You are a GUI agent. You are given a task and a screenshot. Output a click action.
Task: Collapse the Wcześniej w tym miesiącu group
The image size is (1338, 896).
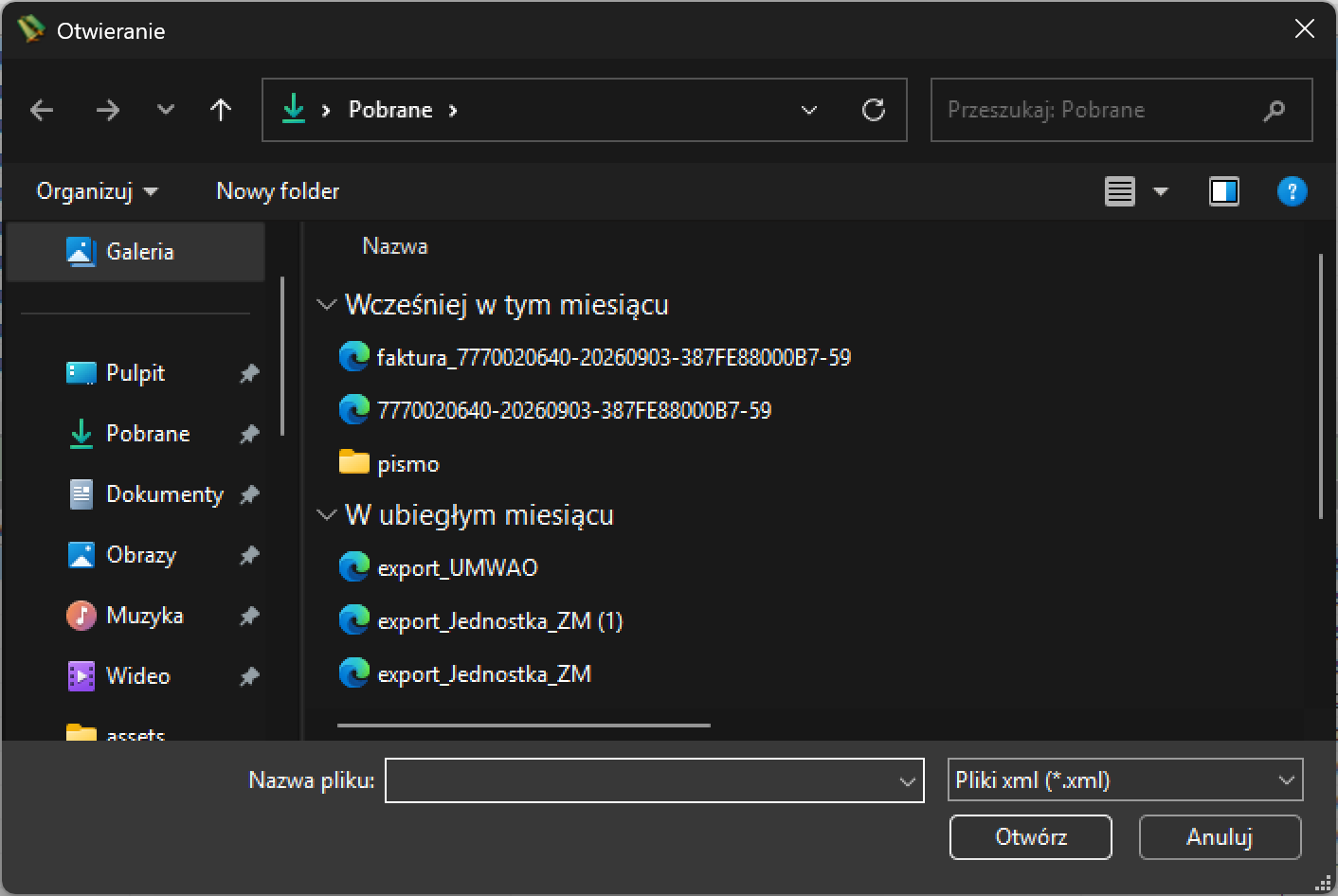coord(327,305)
